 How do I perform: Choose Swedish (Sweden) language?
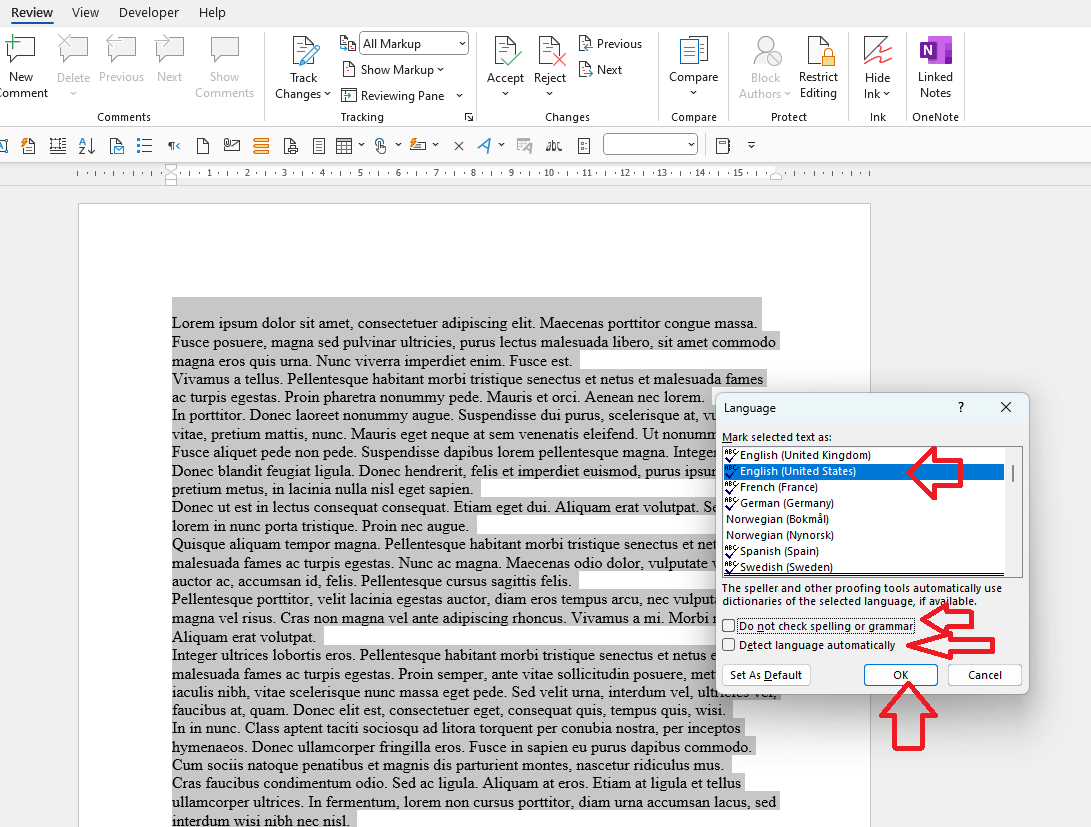pyautogui.click(x=863, y=567)
